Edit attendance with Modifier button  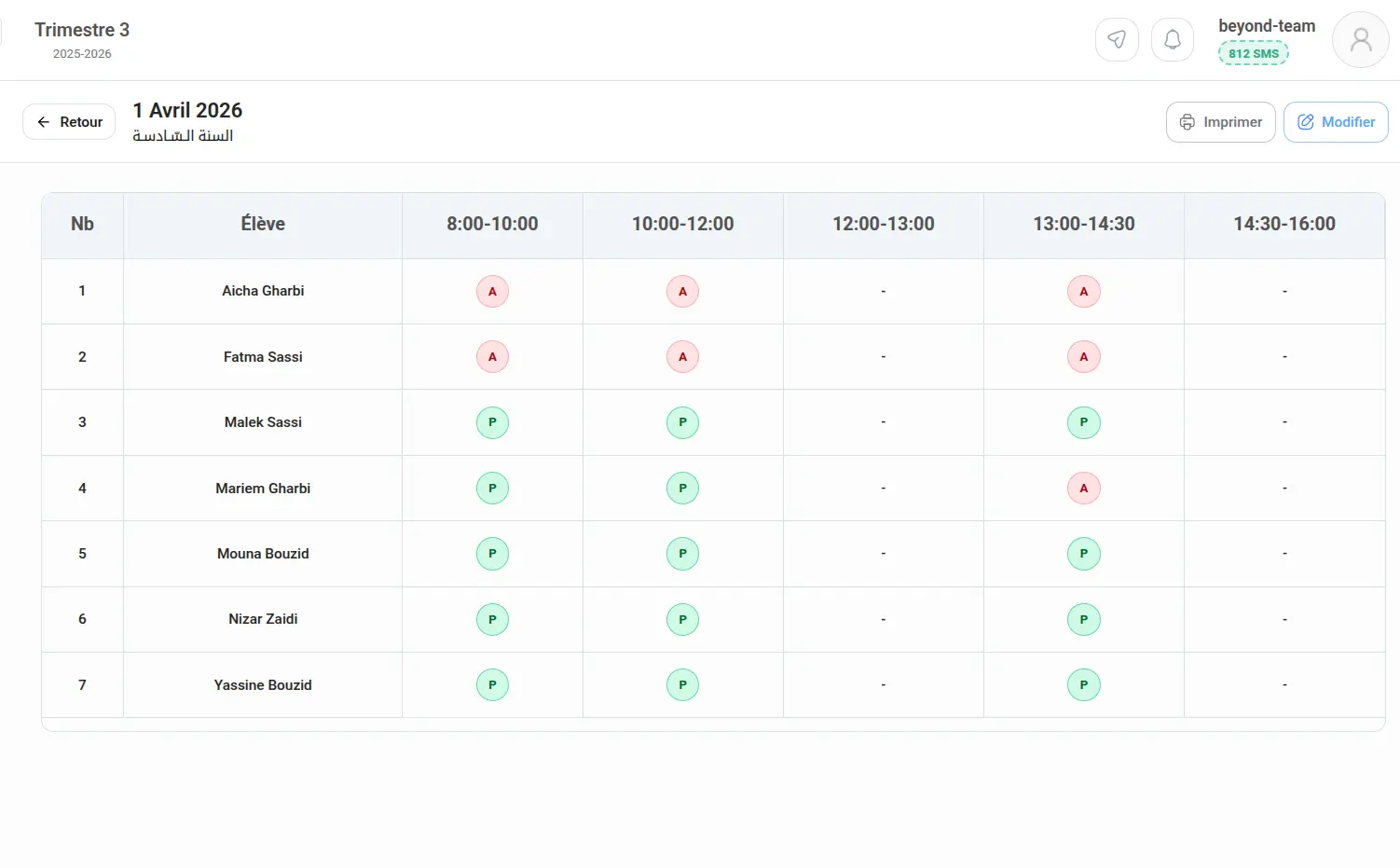pos(1336,122)
